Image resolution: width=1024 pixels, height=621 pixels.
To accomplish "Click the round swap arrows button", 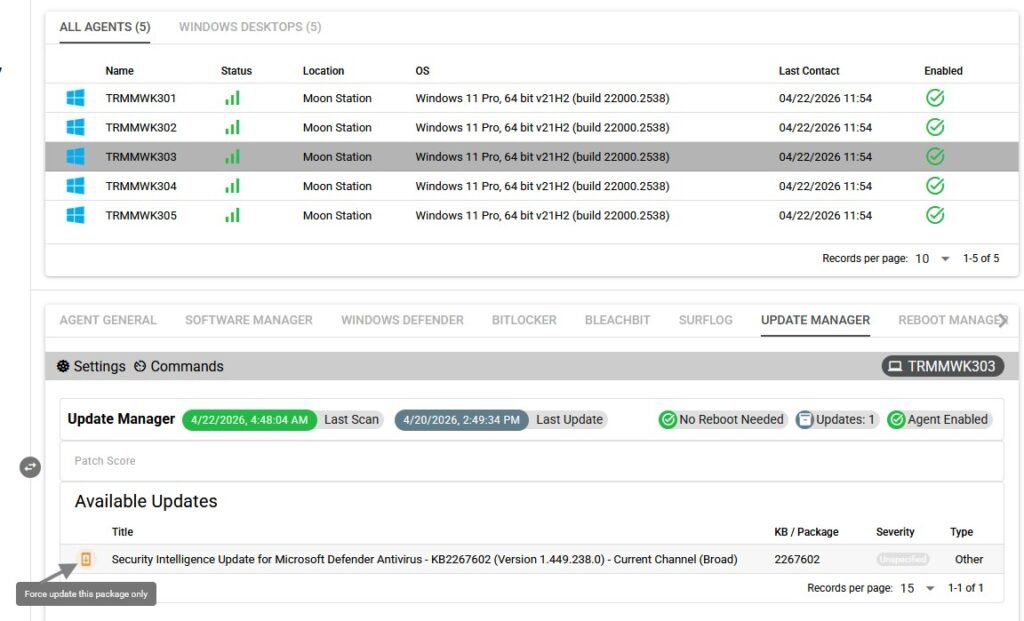I will (30, 467).
